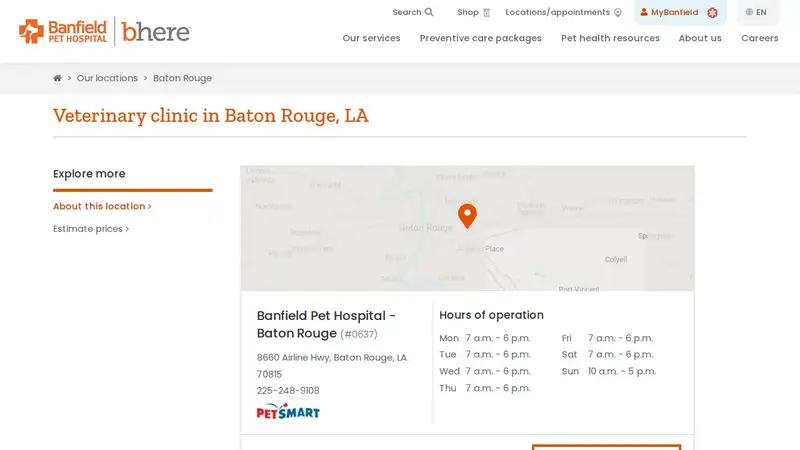Click the Banfield Pet Hospital logo
The image size is (800, 450).
point(63,31)
